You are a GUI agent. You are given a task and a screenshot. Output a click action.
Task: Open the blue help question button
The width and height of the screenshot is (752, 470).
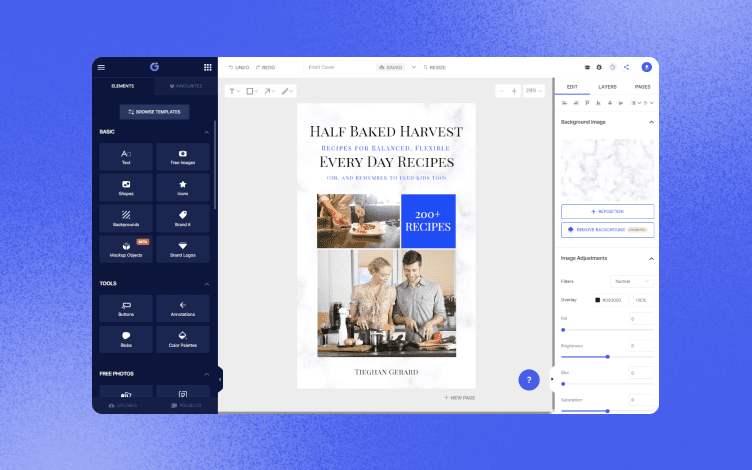click(x=529, y=380)
